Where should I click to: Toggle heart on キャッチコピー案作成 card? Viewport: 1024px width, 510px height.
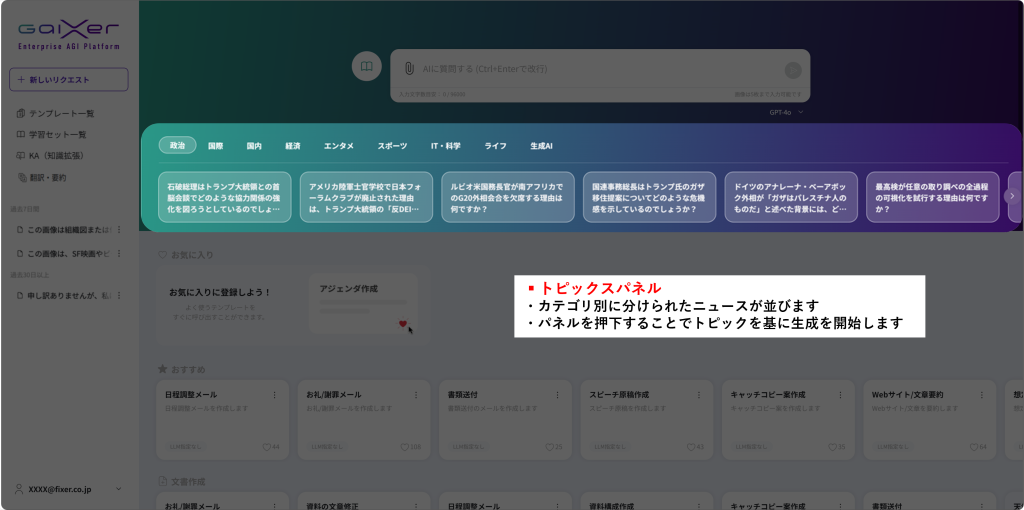[x=830, y=447]
